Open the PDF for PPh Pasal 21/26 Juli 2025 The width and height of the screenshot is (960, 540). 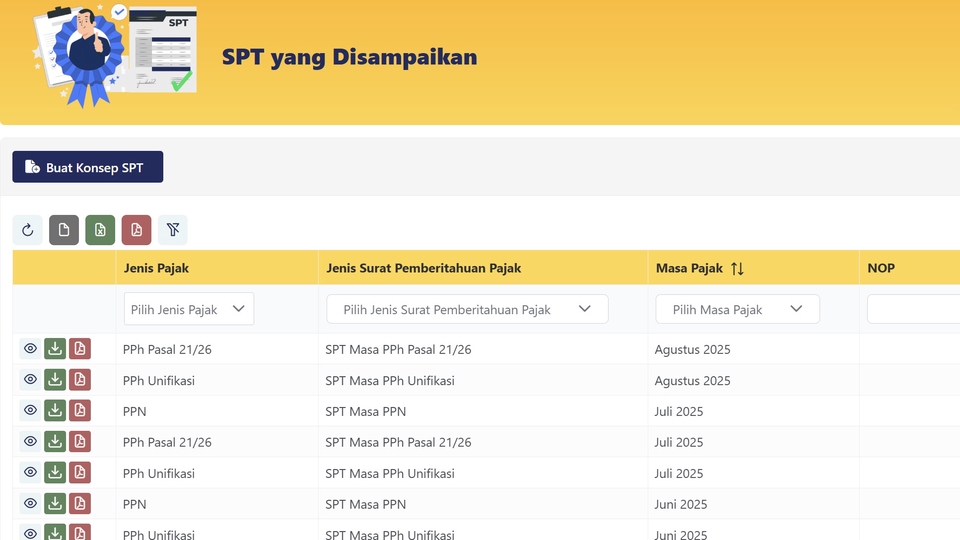pyautogui.click(x=80, y=442)
